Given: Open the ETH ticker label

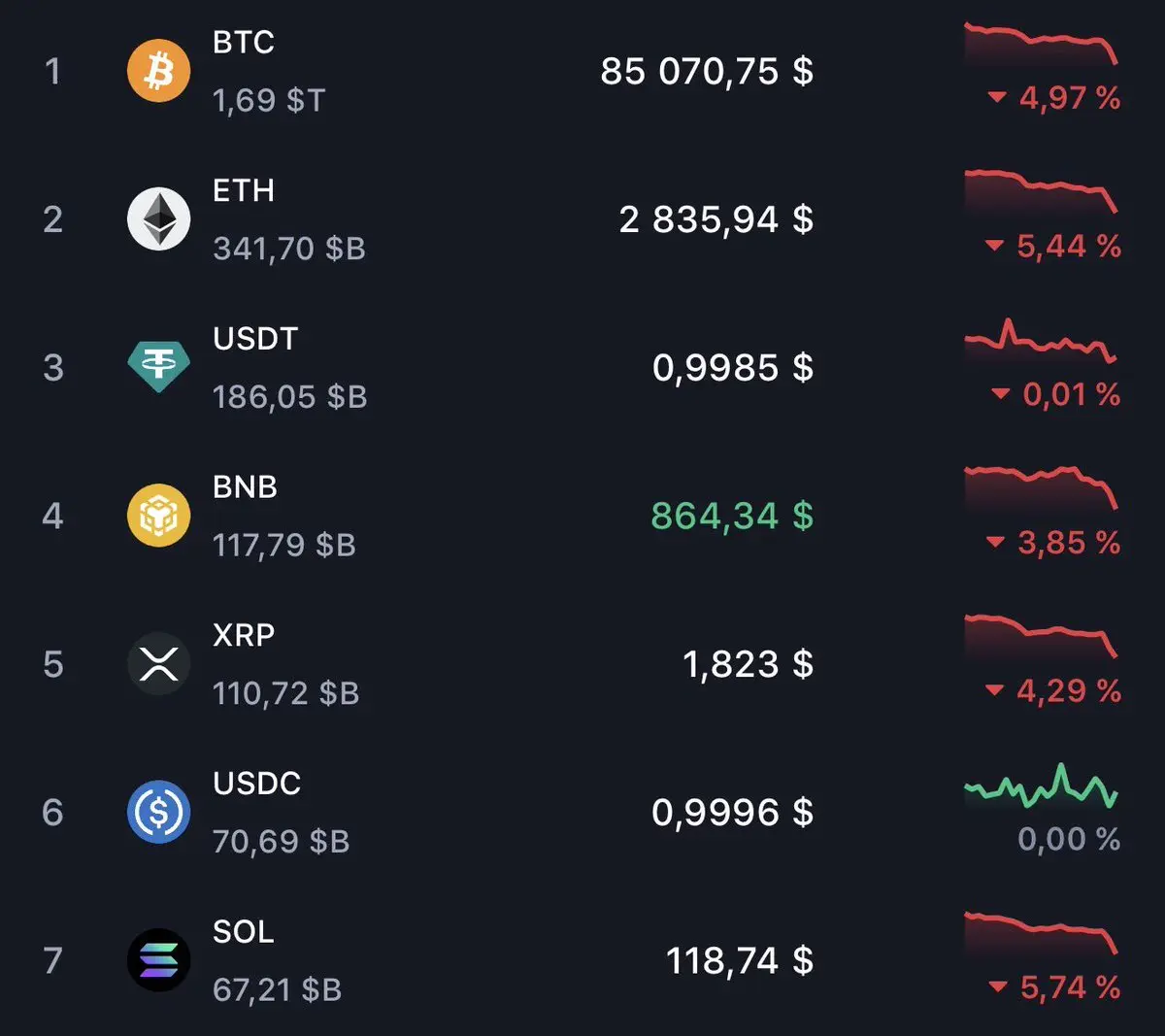Looking at the screenshot, I should (244, 190).
